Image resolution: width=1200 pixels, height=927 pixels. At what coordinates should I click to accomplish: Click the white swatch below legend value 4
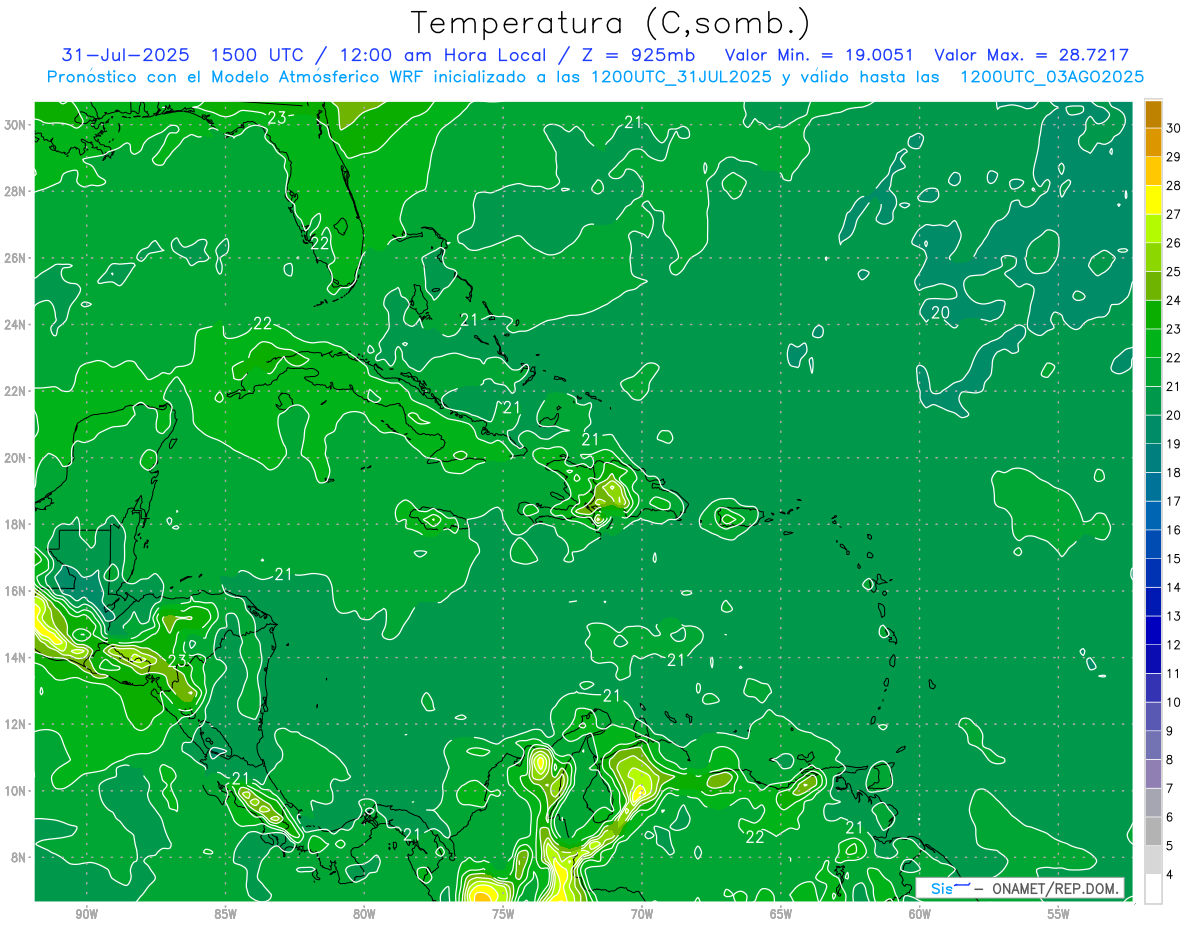point(1153,889)
